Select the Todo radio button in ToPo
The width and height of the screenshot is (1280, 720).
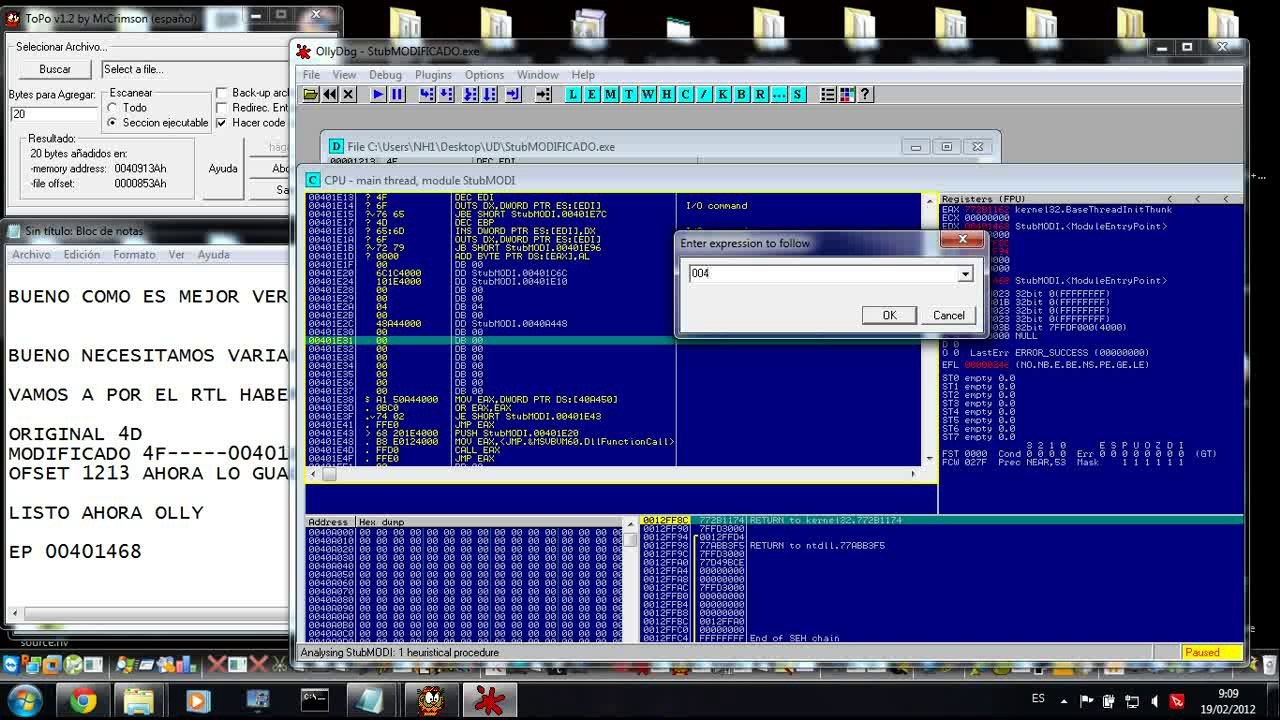113,108
